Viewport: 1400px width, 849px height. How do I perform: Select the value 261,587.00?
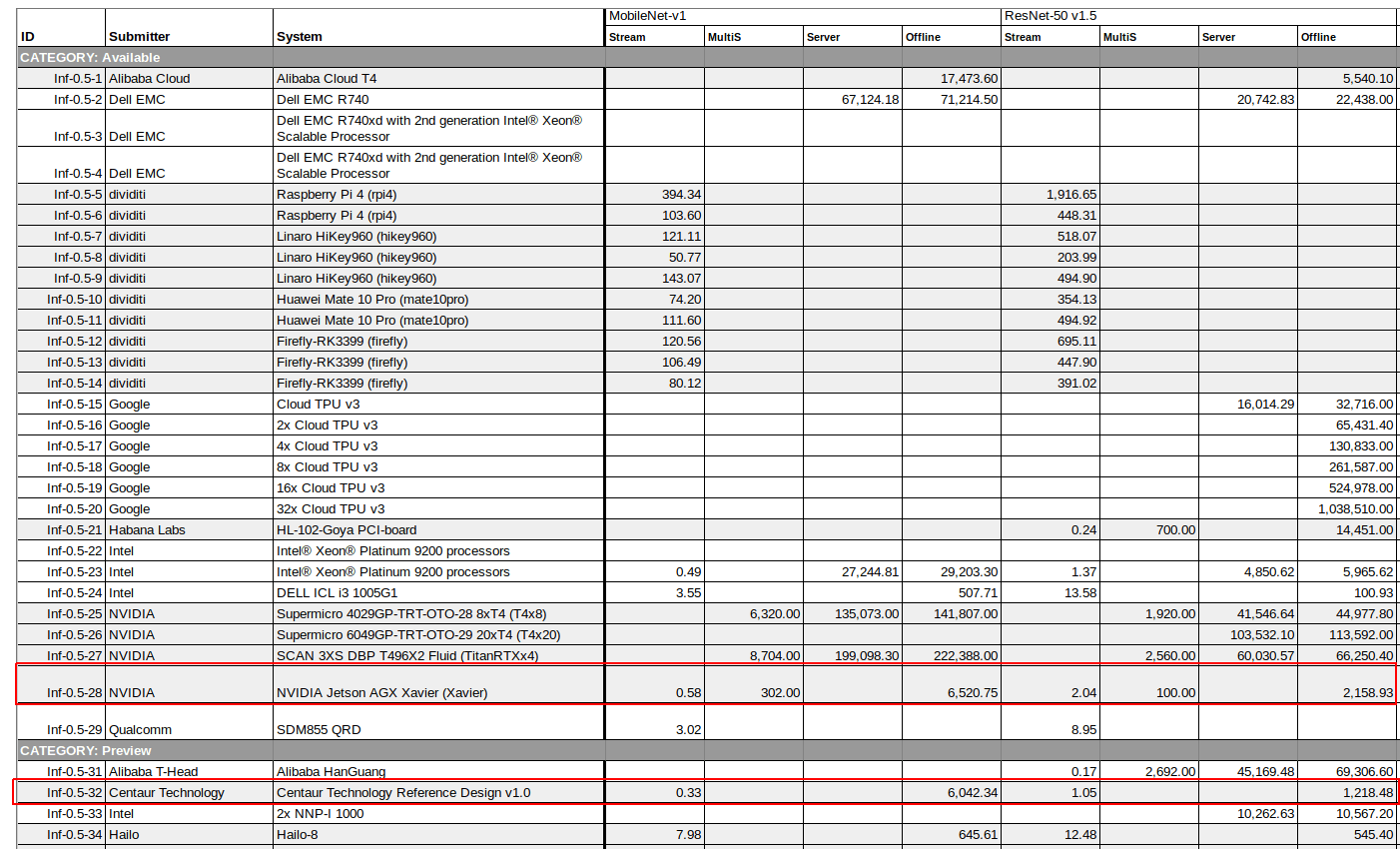point(1361,467)
